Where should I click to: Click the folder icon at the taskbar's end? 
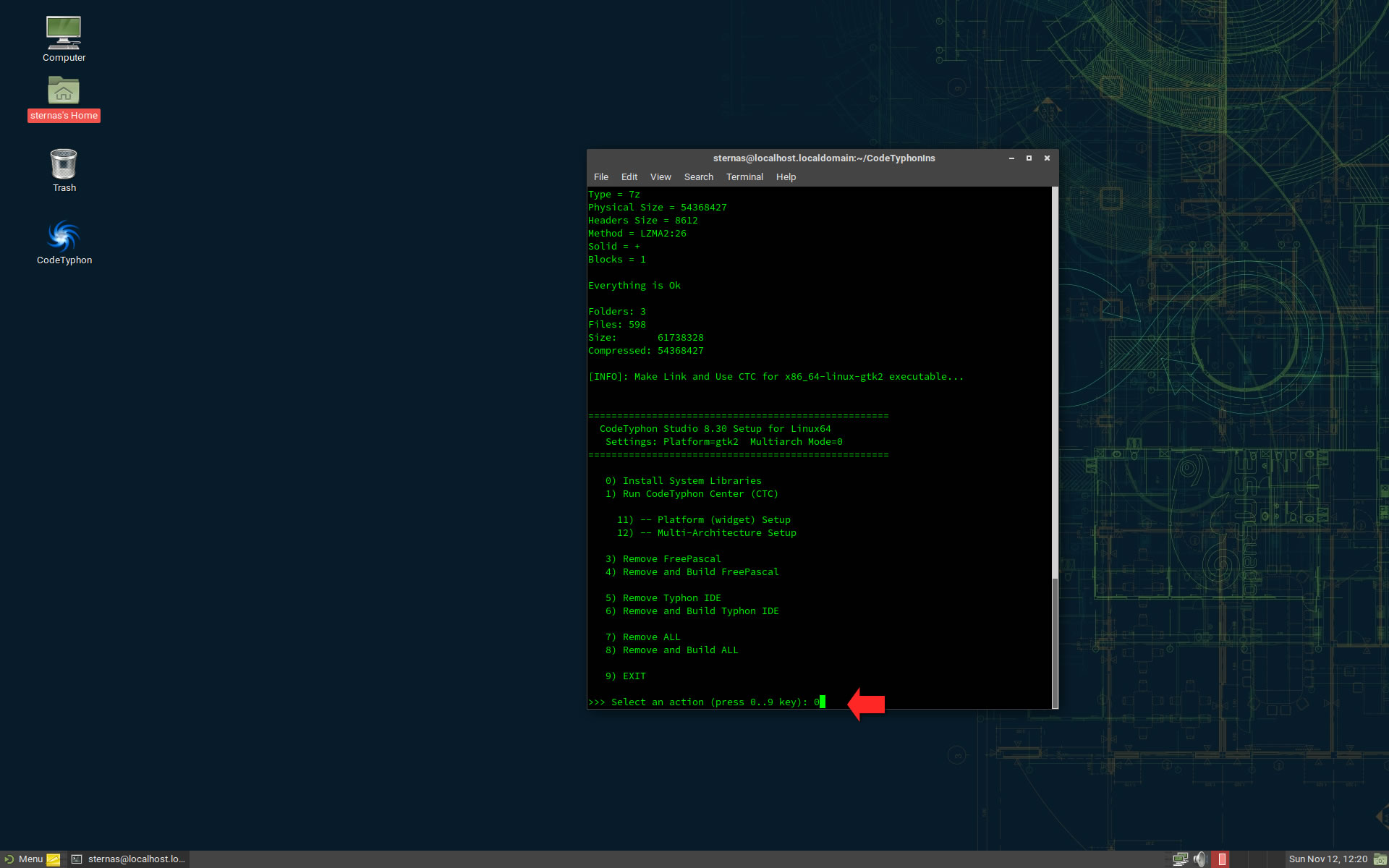(x=1380, y=859)
